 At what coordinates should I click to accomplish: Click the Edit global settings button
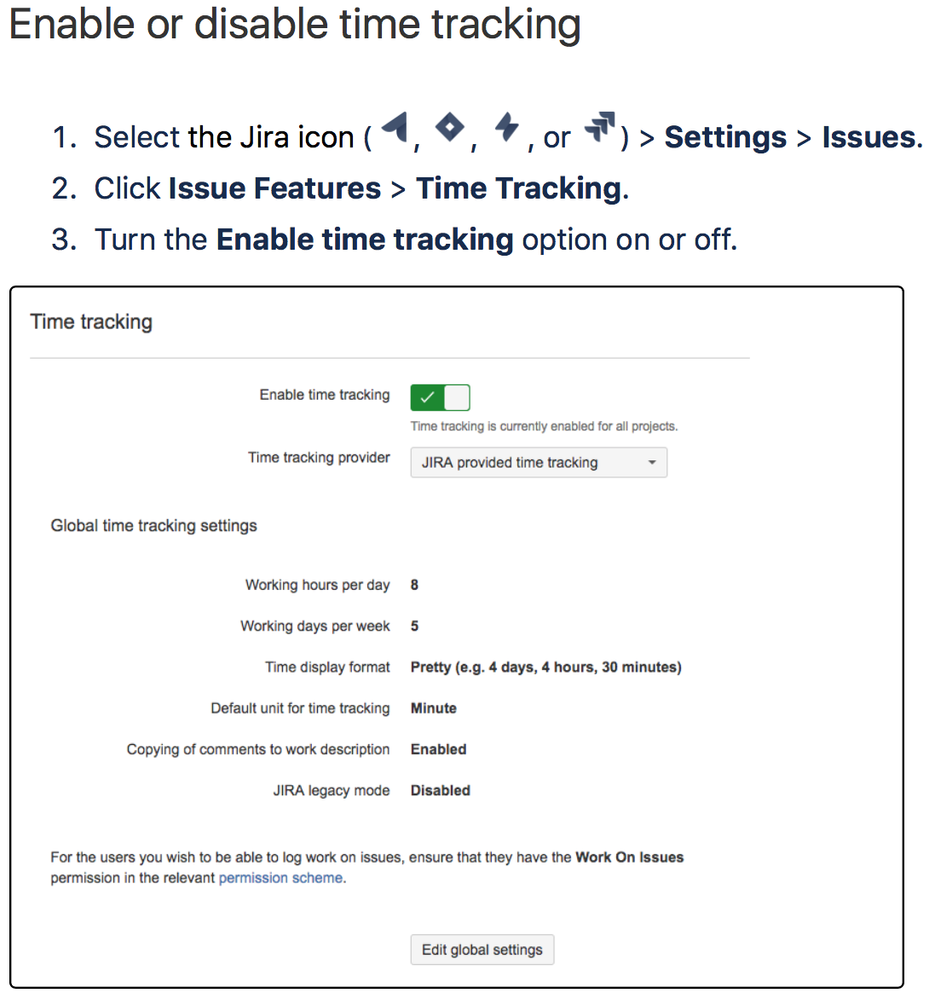click(482, 949)
